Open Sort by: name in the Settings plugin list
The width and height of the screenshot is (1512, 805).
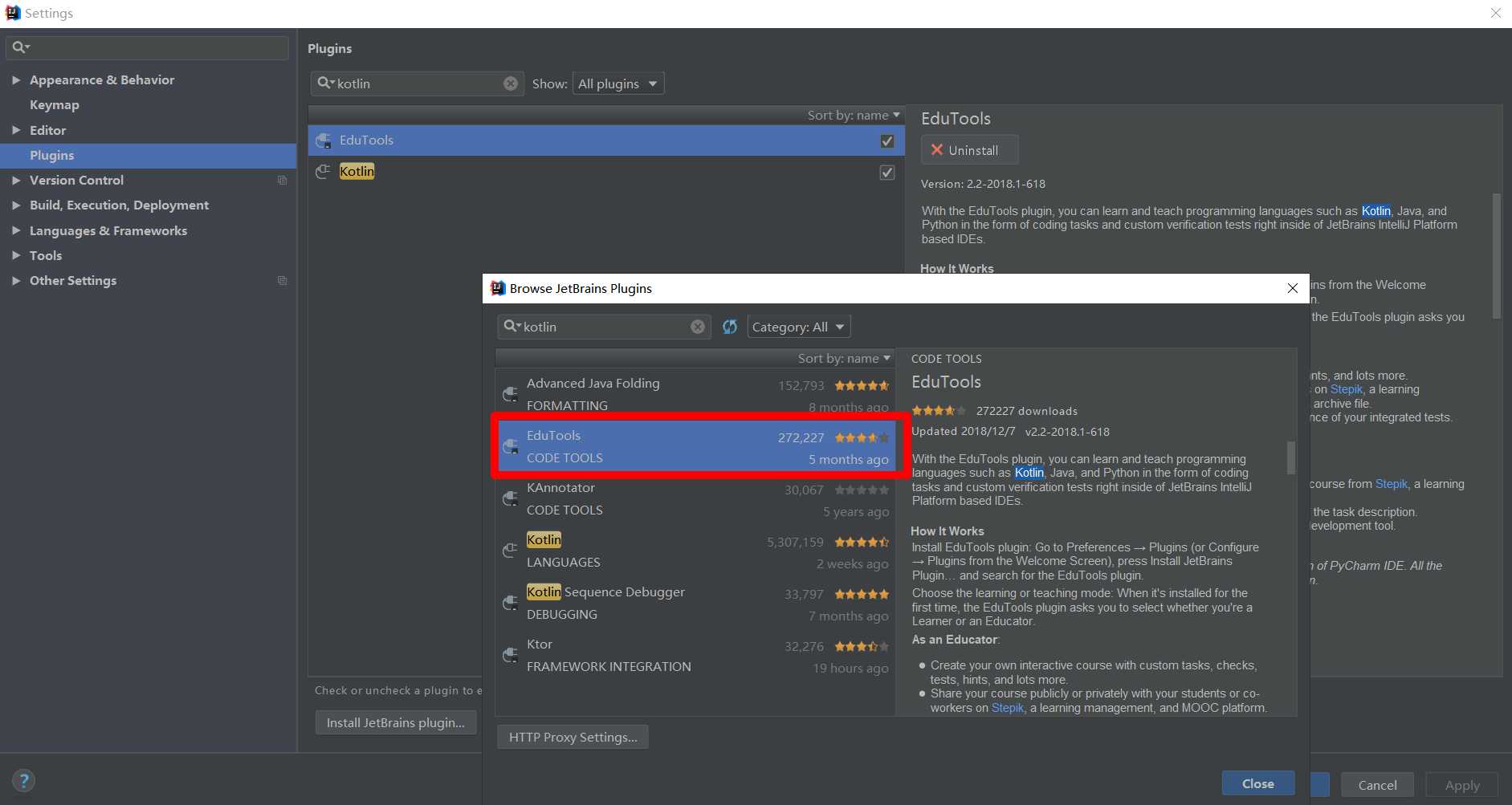(854, 115)
